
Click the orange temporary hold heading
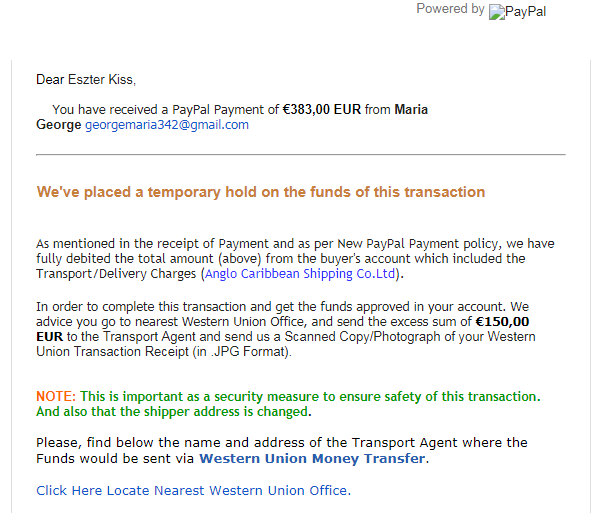click(x=261, y=192)
